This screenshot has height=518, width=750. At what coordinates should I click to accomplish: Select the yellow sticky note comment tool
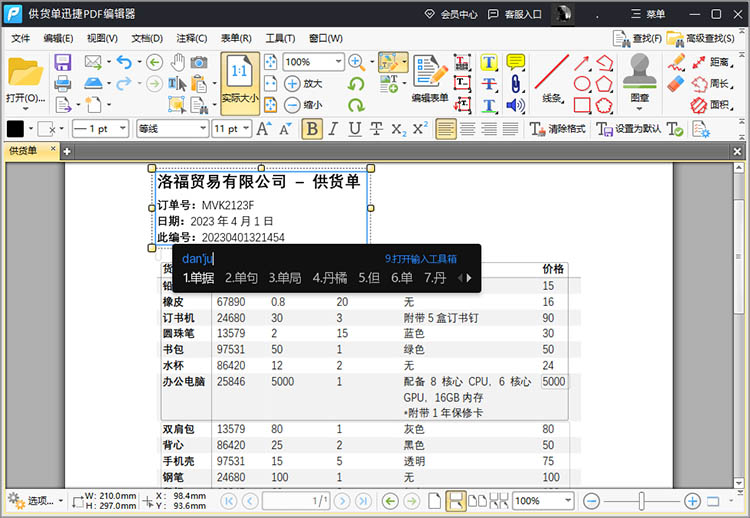(x=516, y=62)
